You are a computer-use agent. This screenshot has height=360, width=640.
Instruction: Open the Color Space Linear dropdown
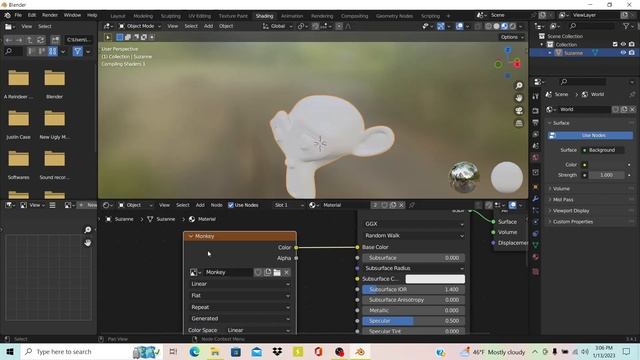[258, 330]
